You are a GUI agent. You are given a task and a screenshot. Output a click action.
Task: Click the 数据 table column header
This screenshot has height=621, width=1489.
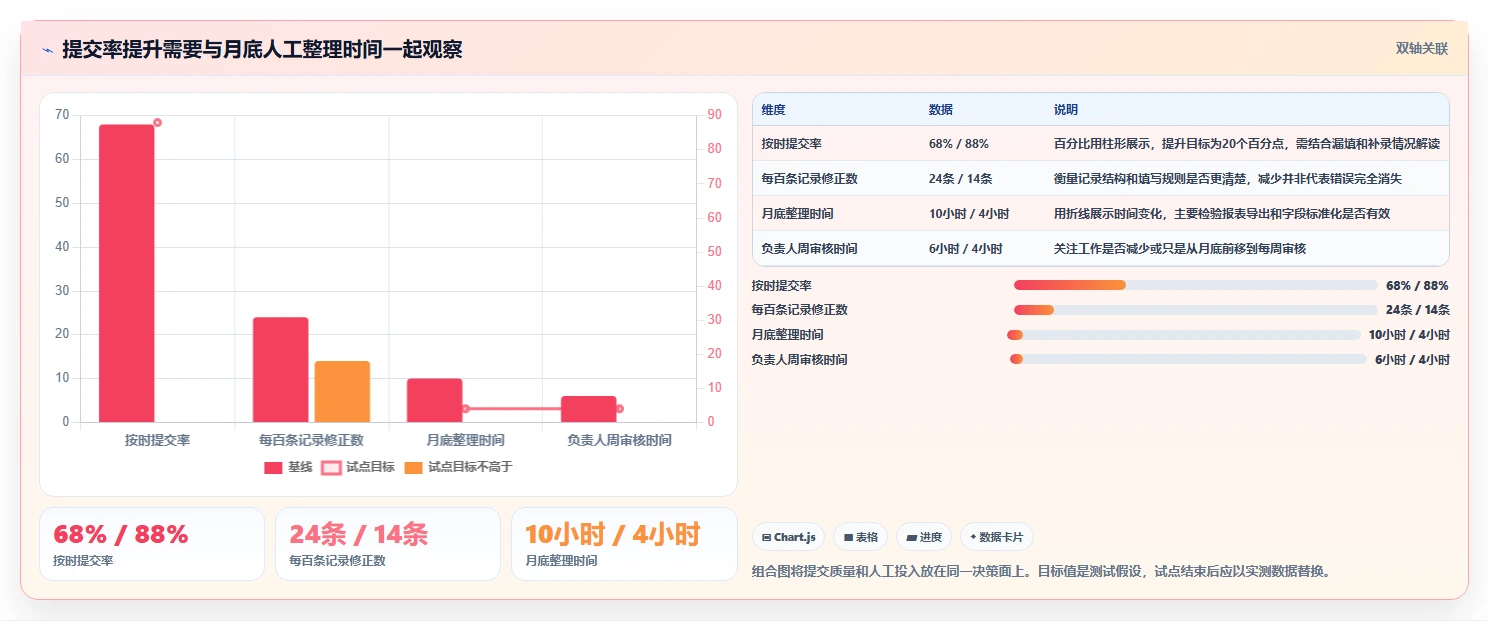pyautogui.click(x=941, y=110)
